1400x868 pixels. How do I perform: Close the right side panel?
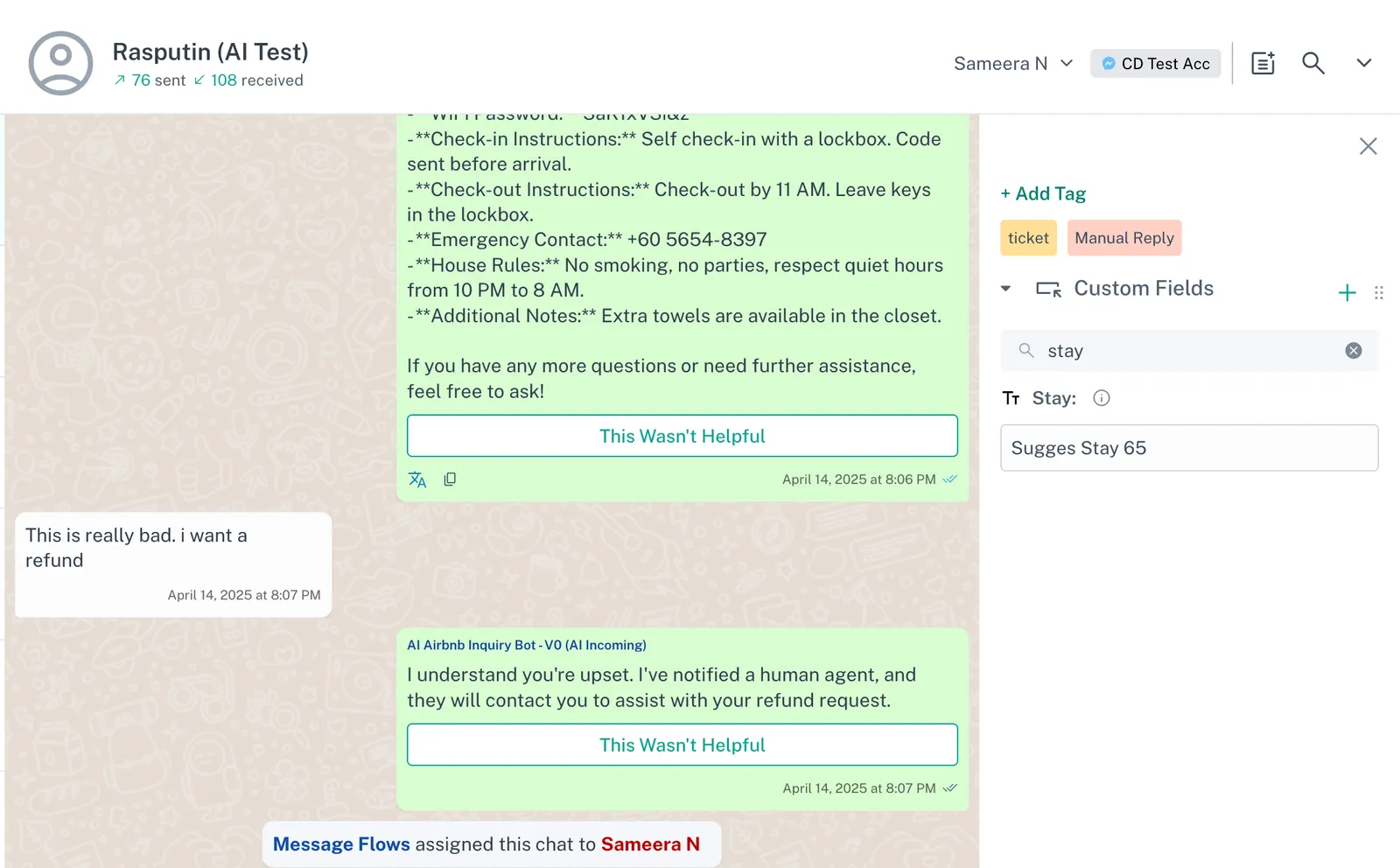click(x=1368, y=146)
